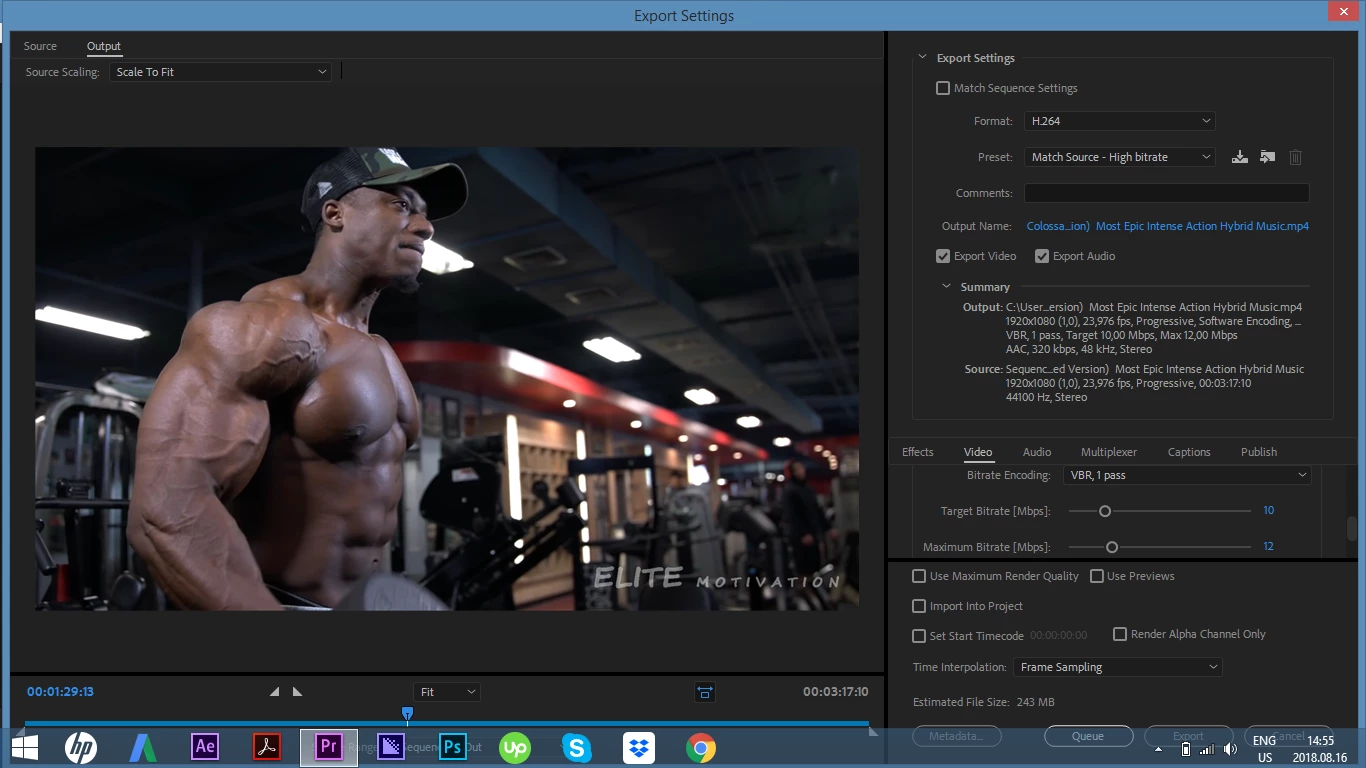Image resolution: width=1366 pixels, height=768 pixels.
Task: Click the video settings panel scrollbar
Action: (x=1351, y=528)
